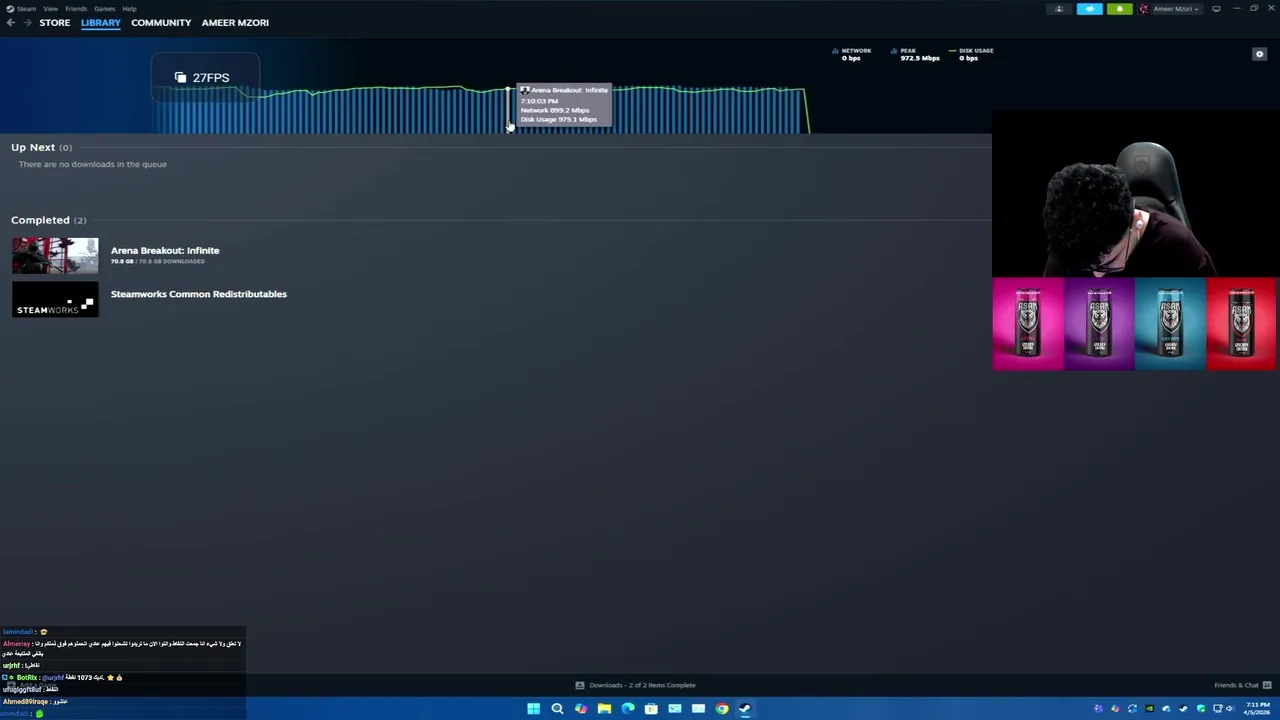Open File Explorer from taskbar
This screenshot has width=1280, height=720.
point(604,709)
